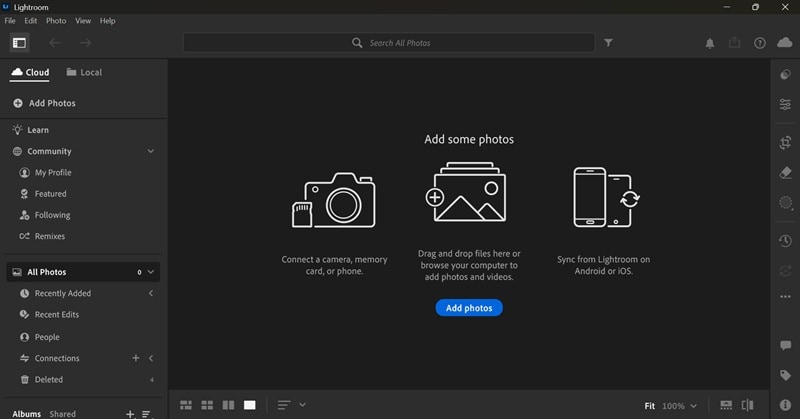Viewport: 800px width, 419px height.
Task: Expand the Recently Added arrow
Action: (151, 293)
